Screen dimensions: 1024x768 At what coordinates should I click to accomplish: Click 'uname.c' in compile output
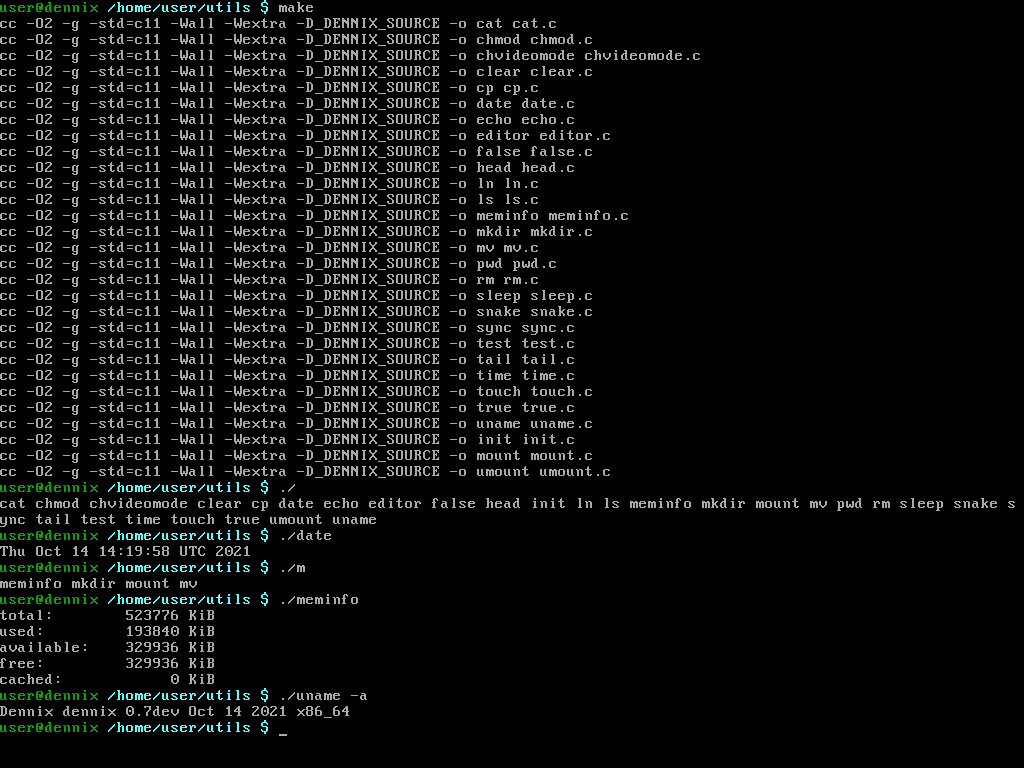coord(561,424)
